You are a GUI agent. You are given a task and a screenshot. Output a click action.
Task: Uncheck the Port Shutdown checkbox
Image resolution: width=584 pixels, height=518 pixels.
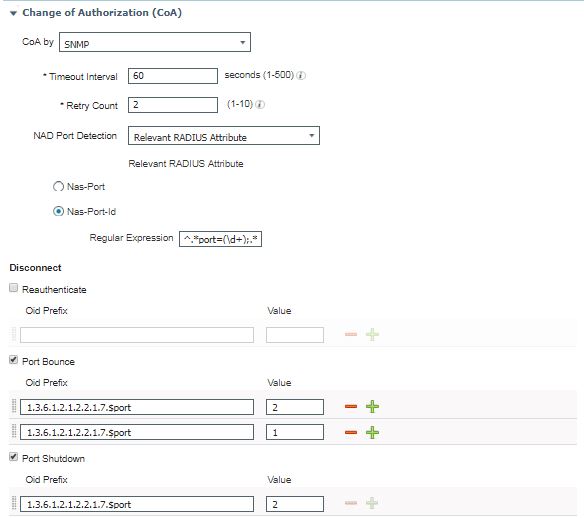point(13,457)
